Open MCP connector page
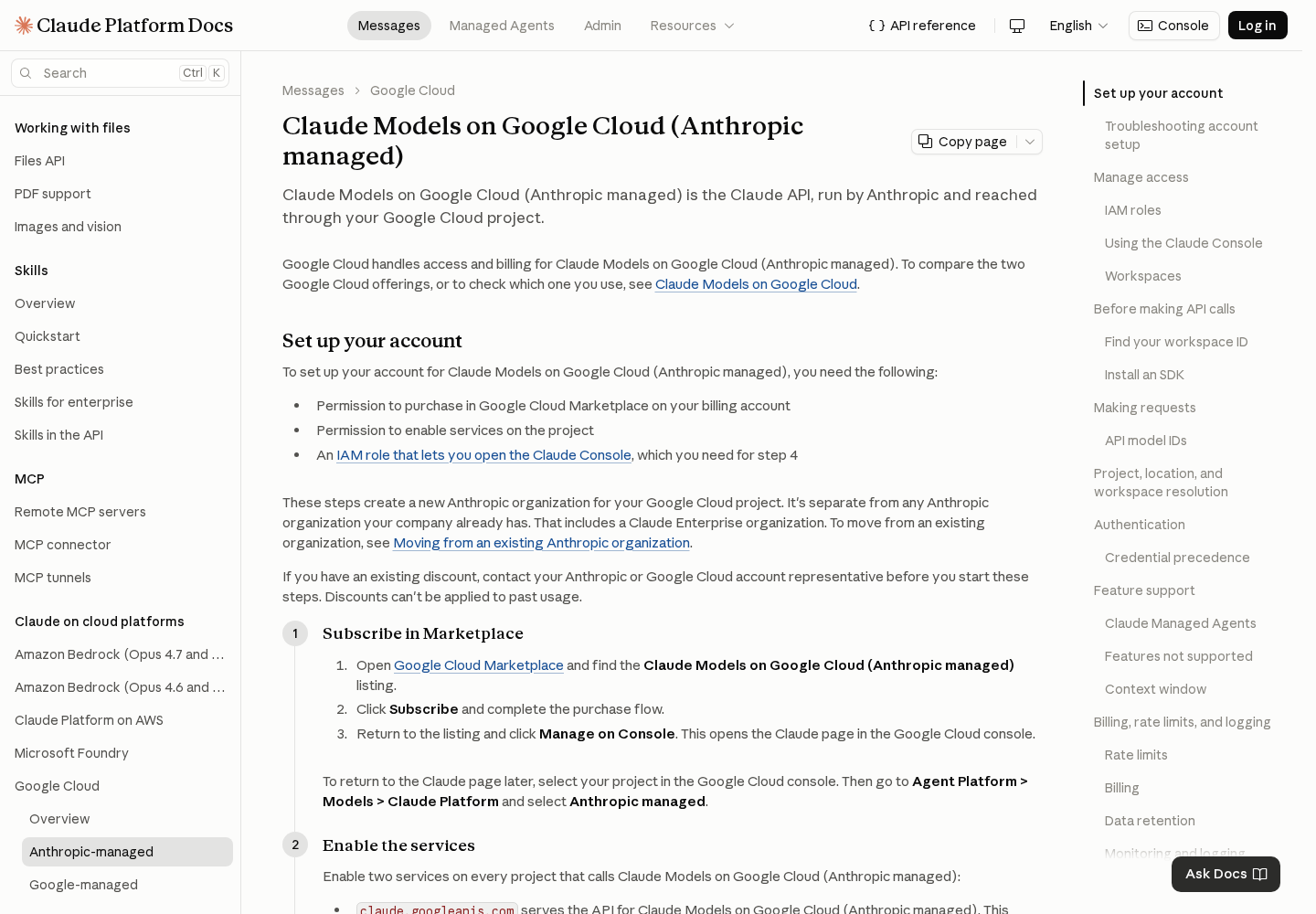Screen dimensions: 1316x914 [63, 545]
